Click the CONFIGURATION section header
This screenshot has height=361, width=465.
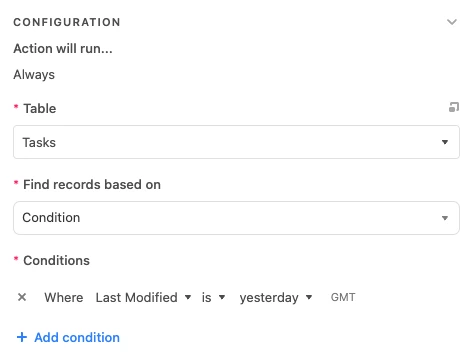(67, 22)
